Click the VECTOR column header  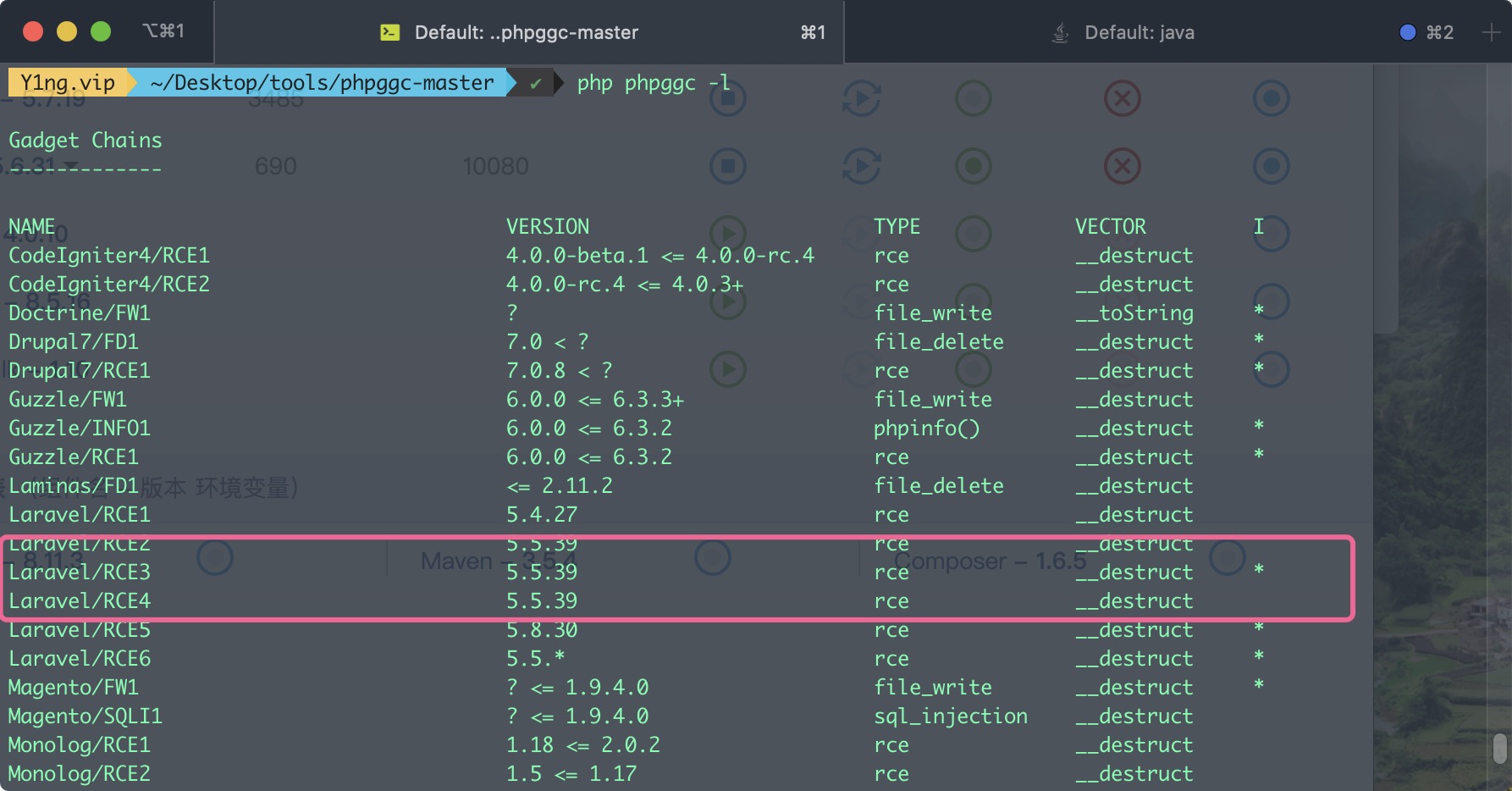coord(1110,226)
